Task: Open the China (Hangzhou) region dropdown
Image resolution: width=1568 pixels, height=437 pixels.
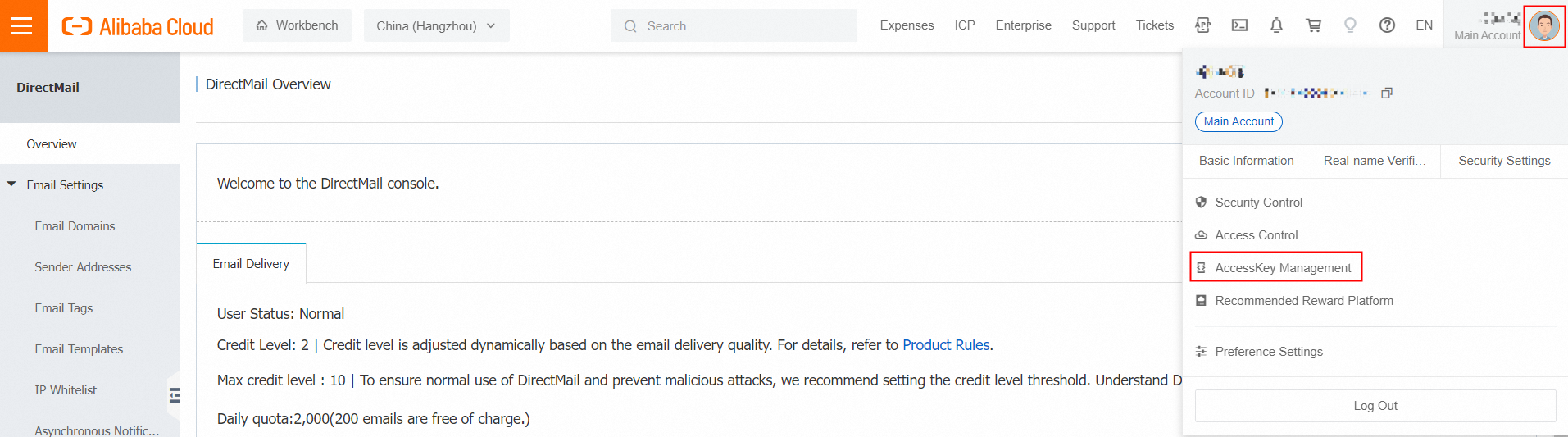Action: coord(436,25)
